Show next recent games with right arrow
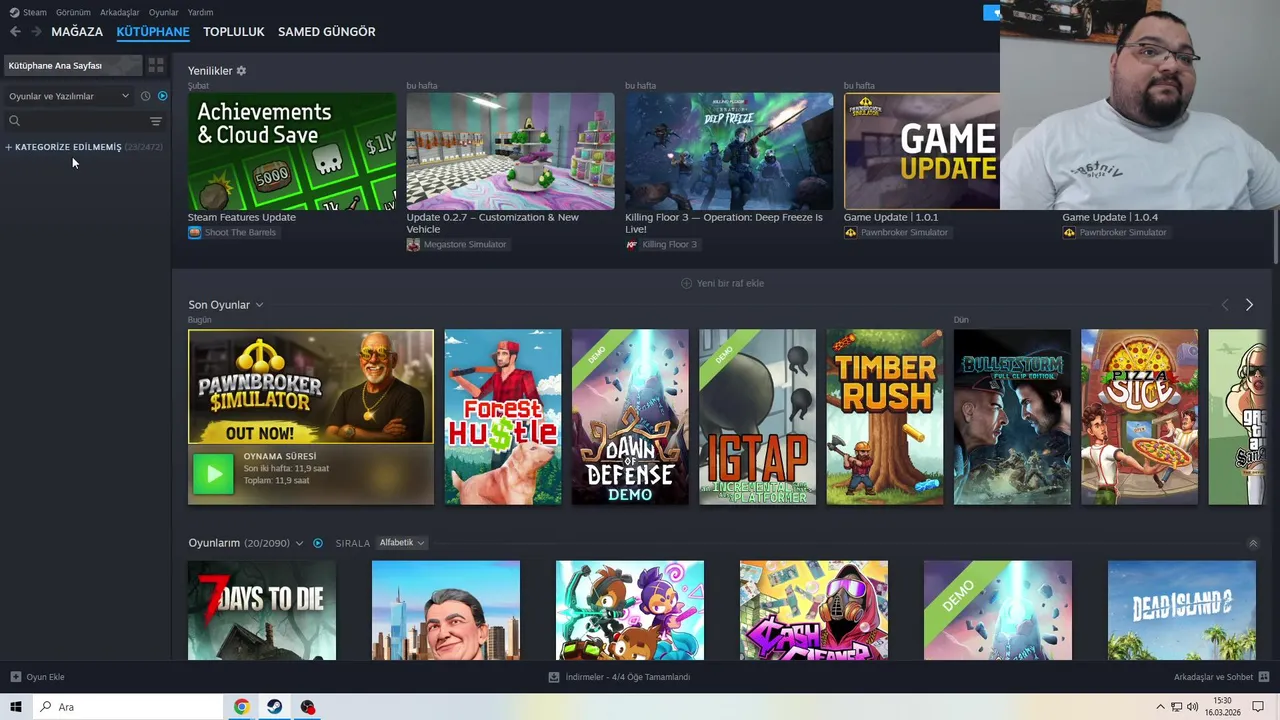Screen dimensions: 1280x720 (1249, 305)
